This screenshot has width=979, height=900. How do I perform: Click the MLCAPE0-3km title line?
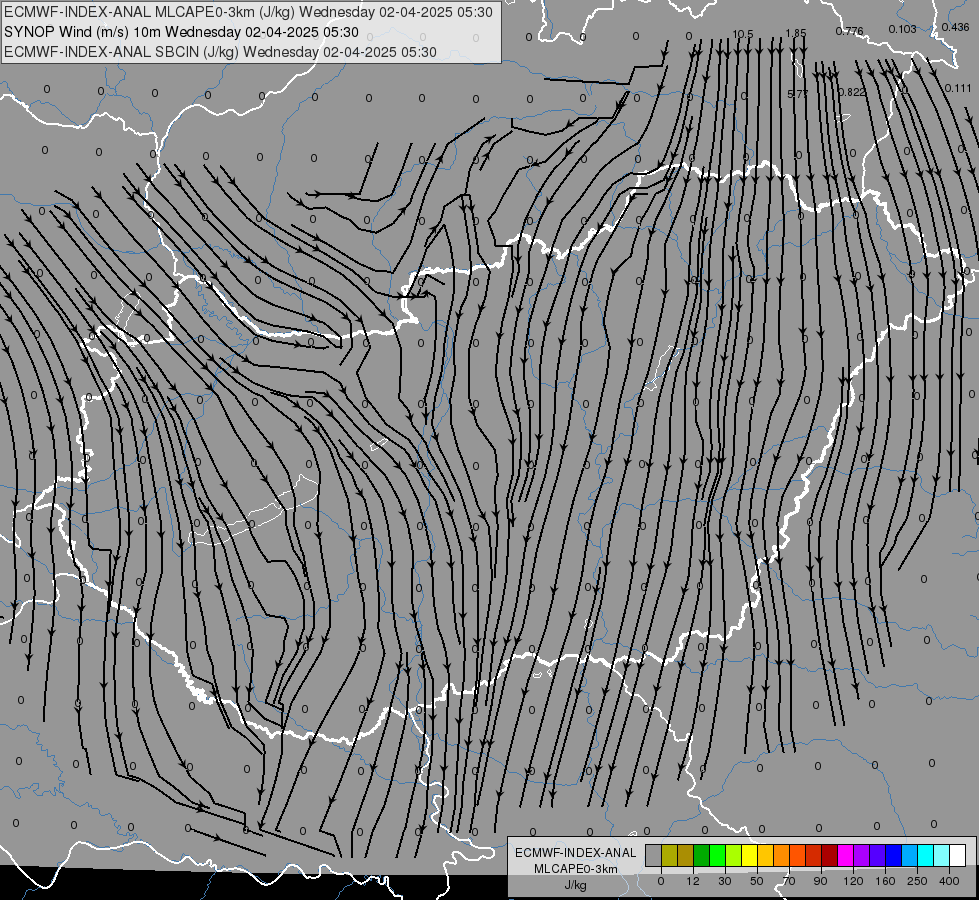(x=248, y=12)
